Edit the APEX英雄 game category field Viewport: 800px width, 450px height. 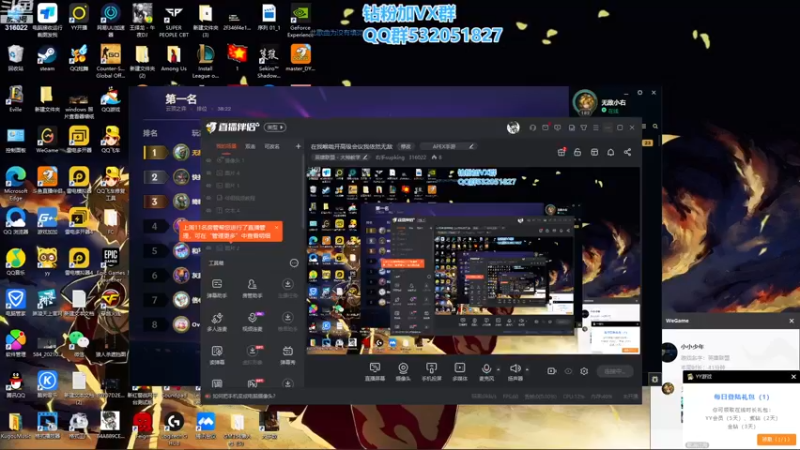448,146
